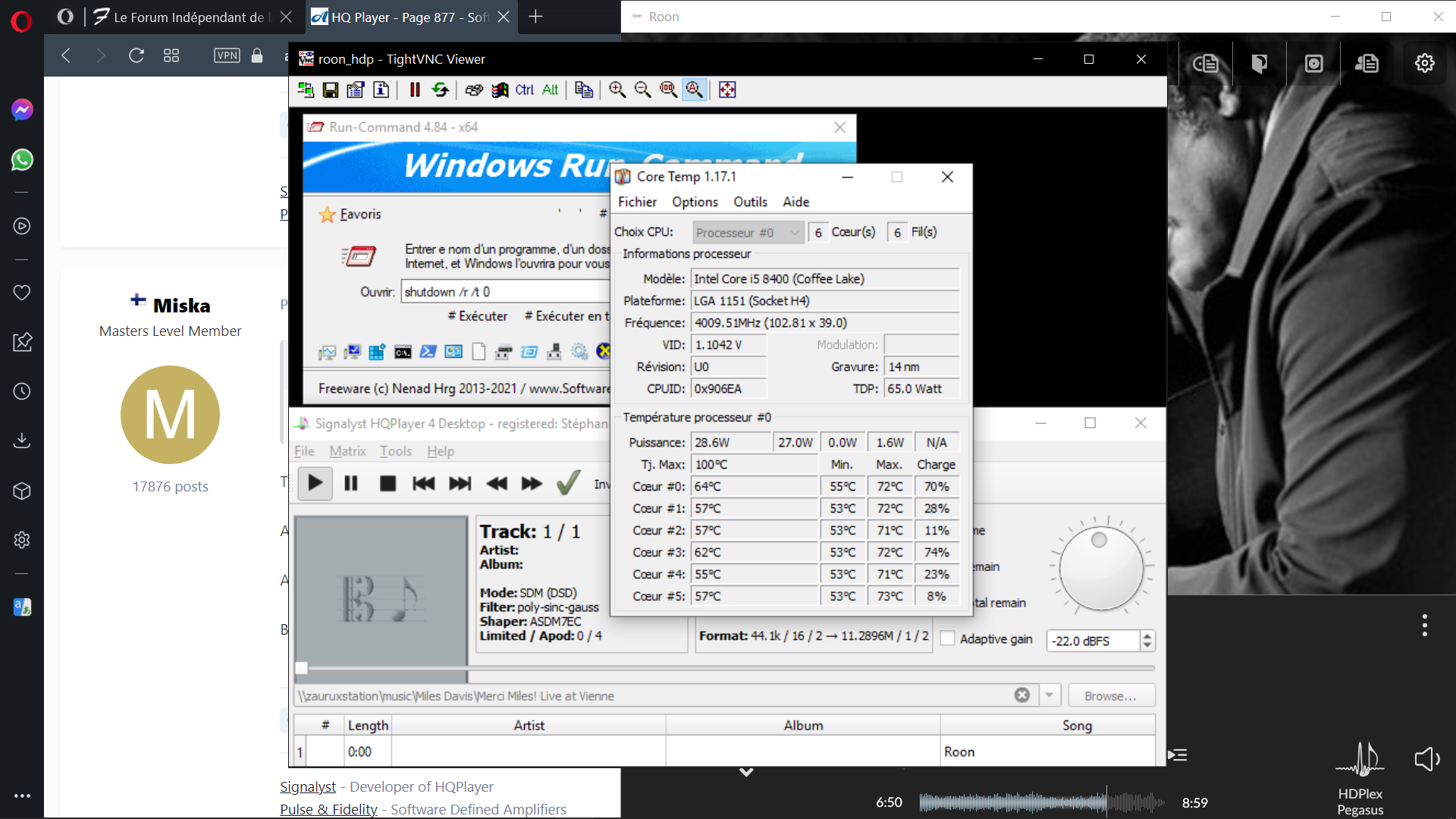Start playback in HQPlayer

click(315, 483)
